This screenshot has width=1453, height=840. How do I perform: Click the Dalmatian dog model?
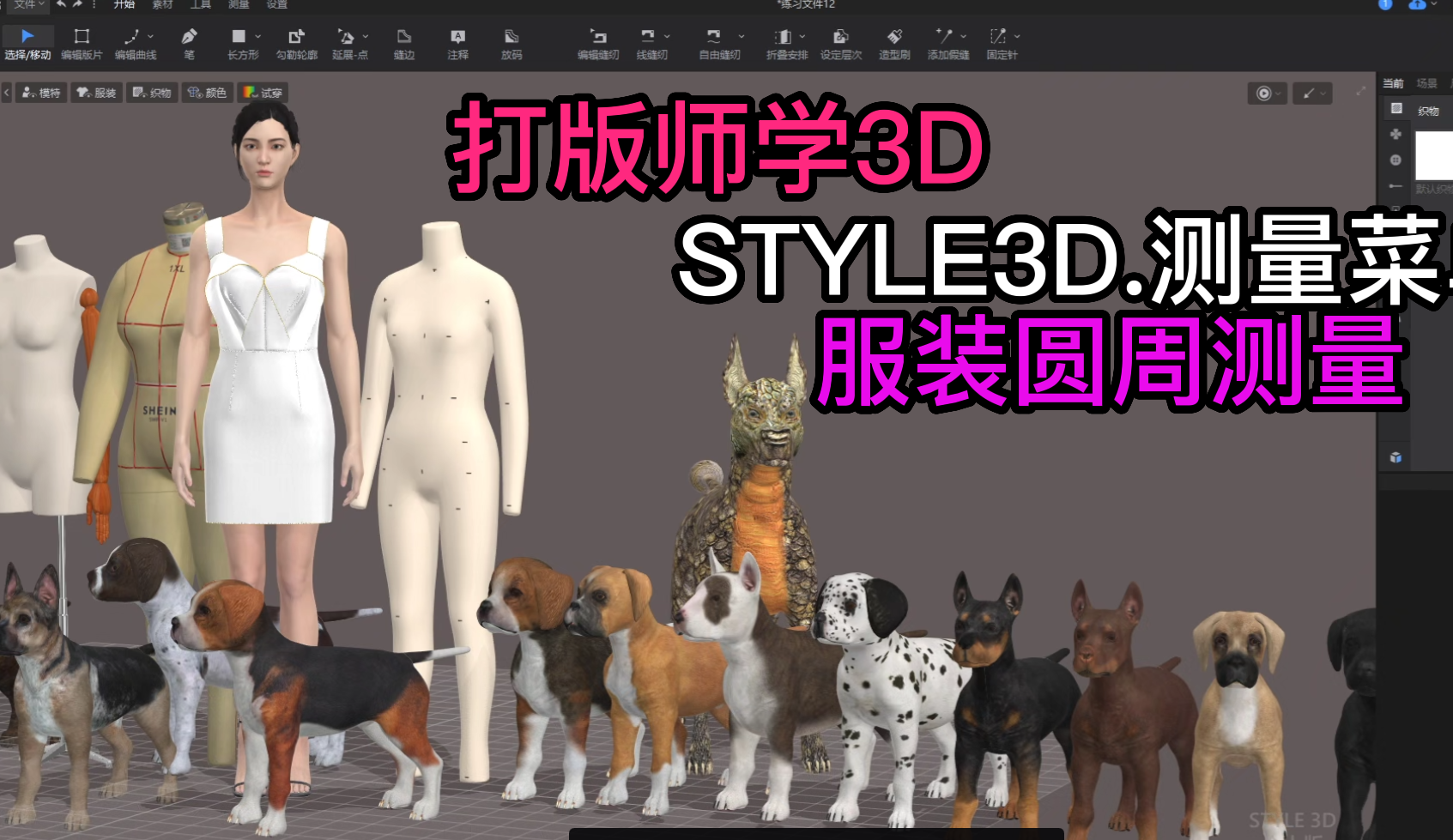tap(894, 678)
